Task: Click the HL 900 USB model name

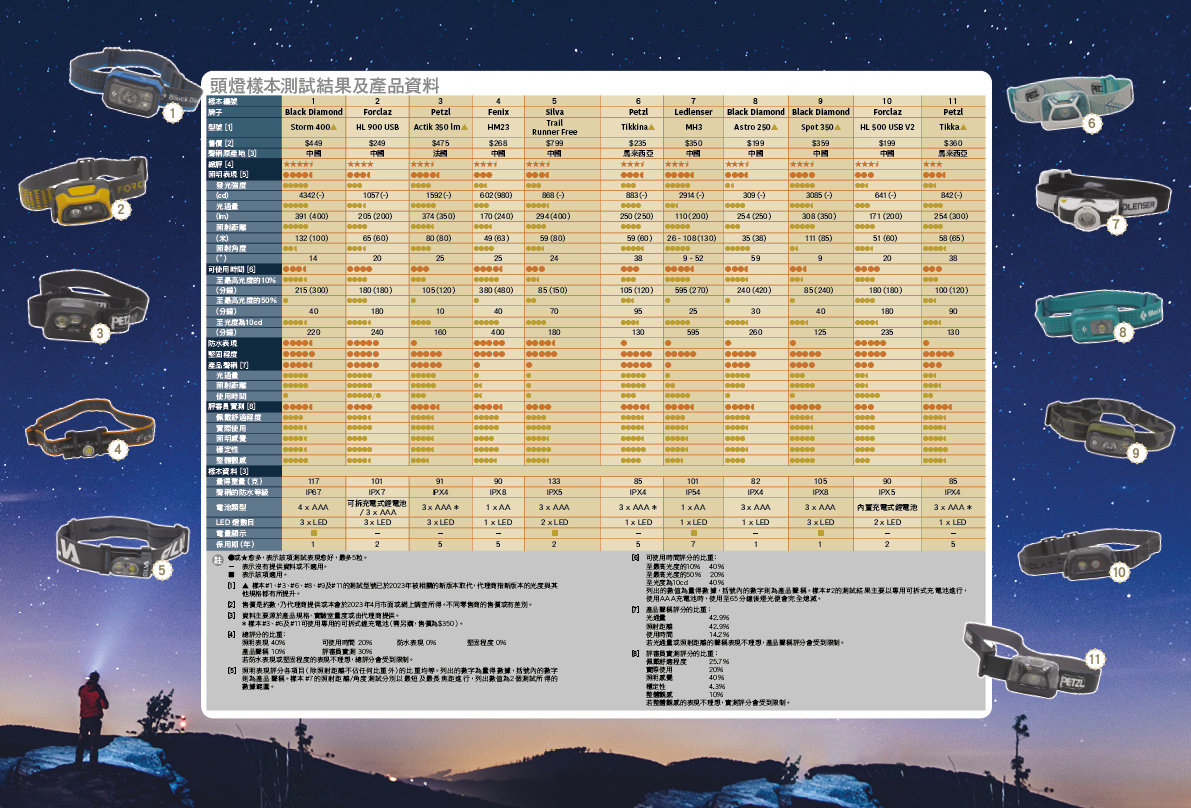Action: pos(377,128)
